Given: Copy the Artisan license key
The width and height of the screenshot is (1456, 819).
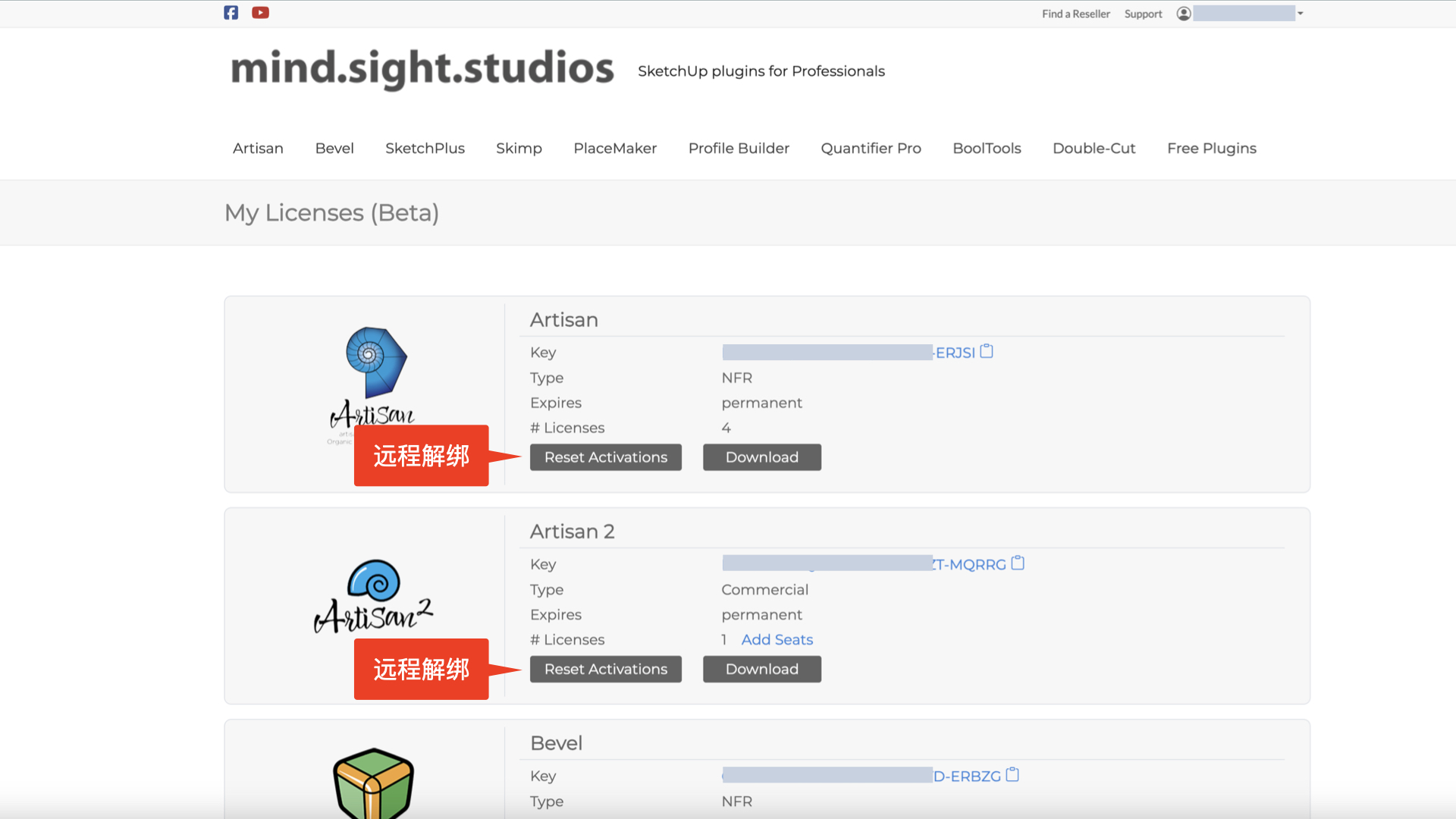Looking at the screenshot, I should click(x=987, y=351).
